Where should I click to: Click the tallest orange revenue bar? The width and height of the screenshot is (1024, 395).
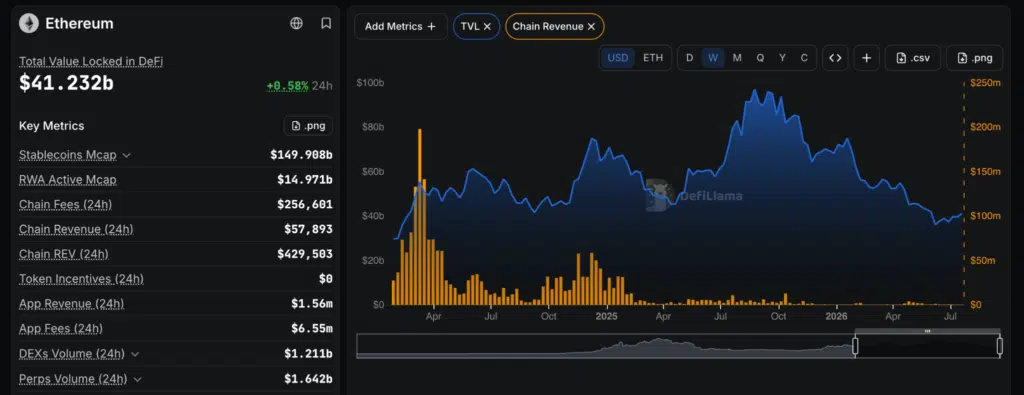pos(419,217)
